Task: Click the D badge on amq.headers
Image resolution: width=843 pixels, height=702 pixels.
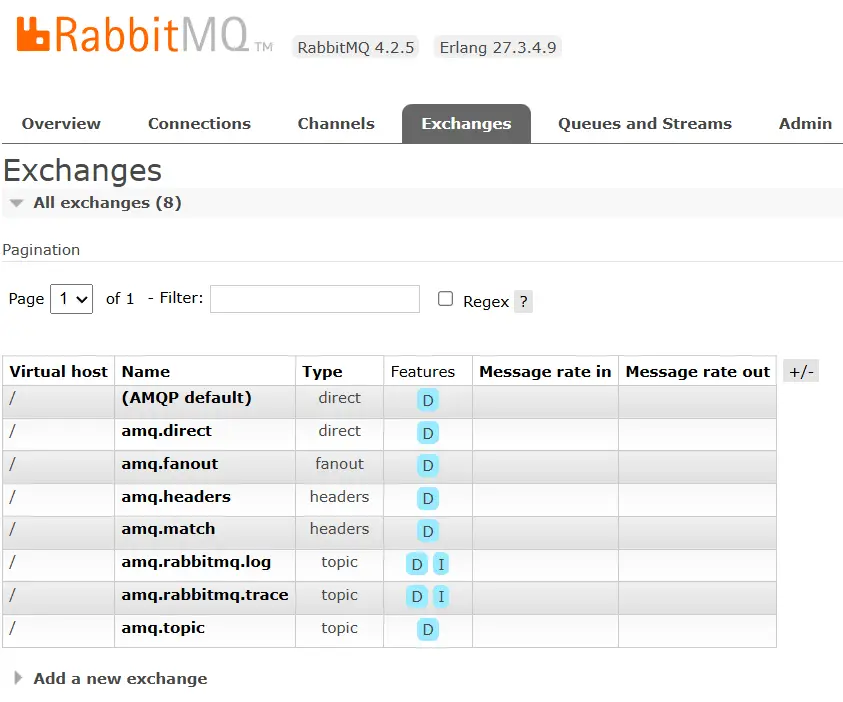Action: pos(427,498)
